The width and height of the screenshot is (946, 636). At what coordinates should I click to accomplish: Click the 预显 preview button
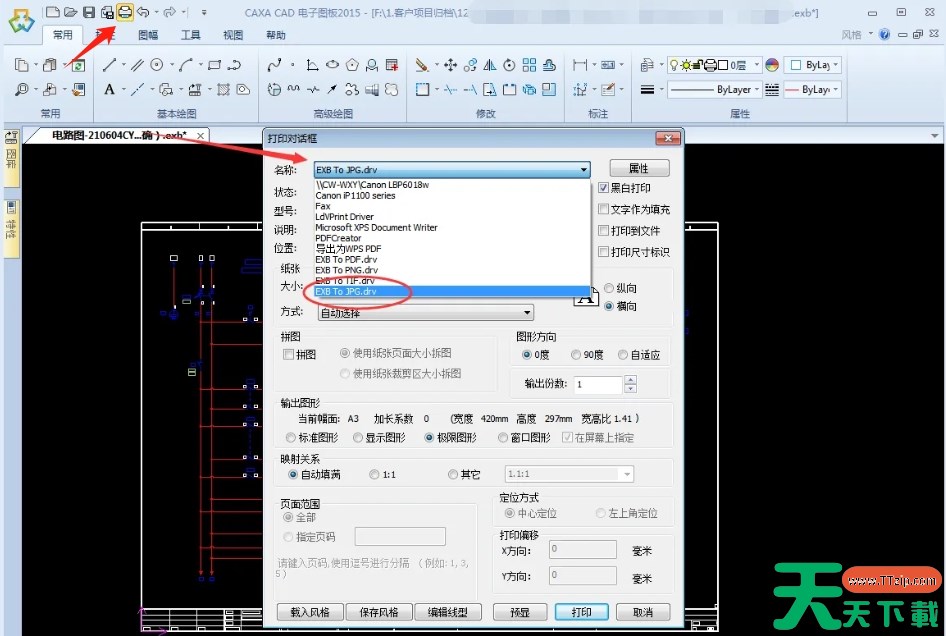[x=519, y=612]
